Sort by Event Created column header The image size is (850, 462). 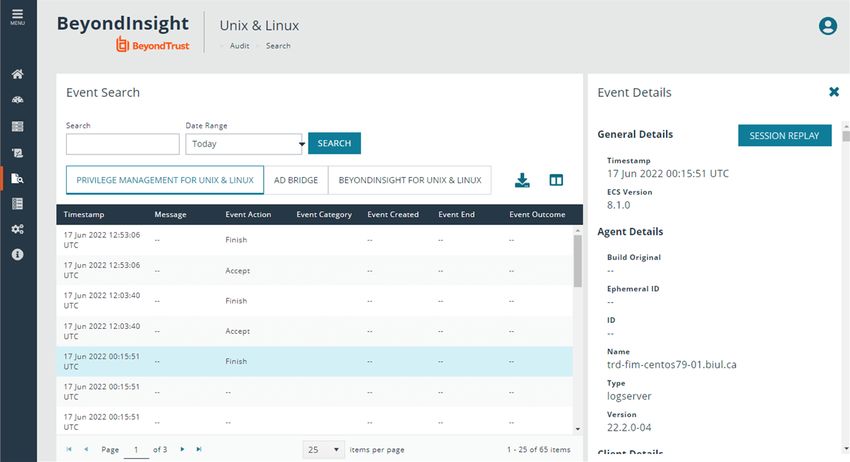(x=393, y=215)
